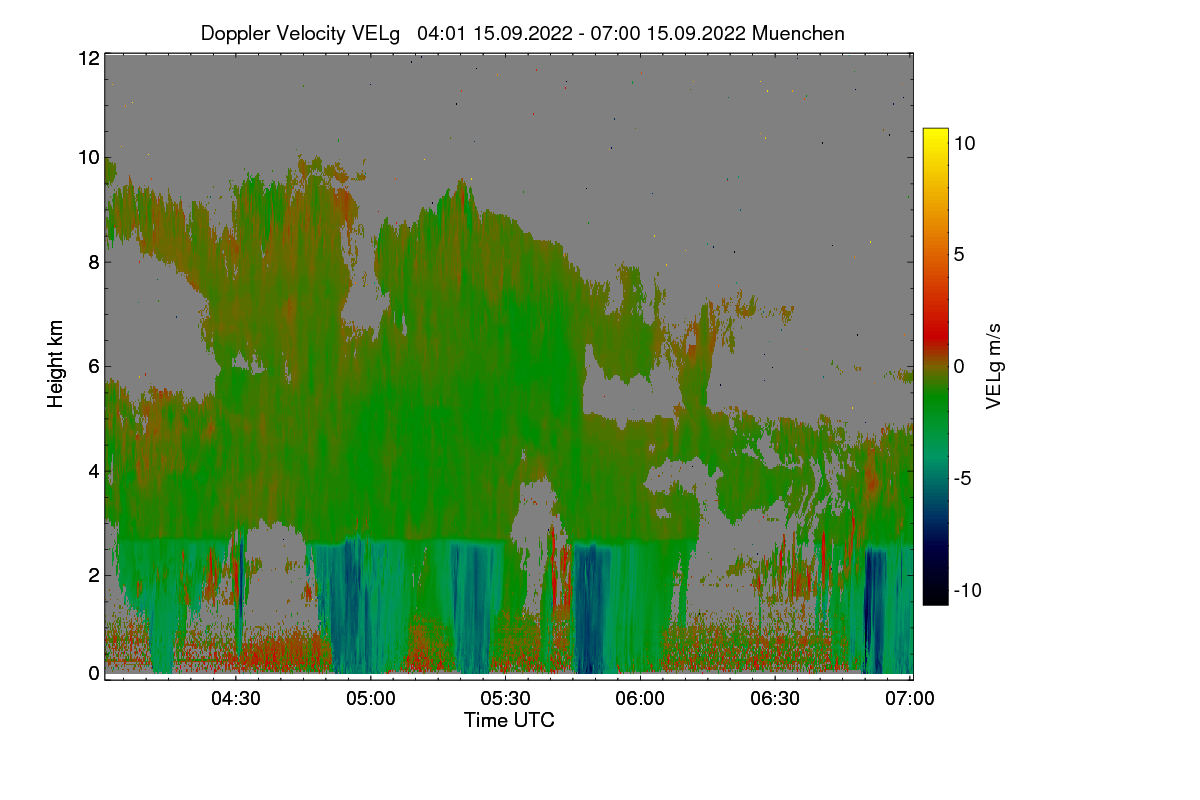Click the 05:00 time tick label
Viewport: 1200px width, 800px height.
(371, 699)
